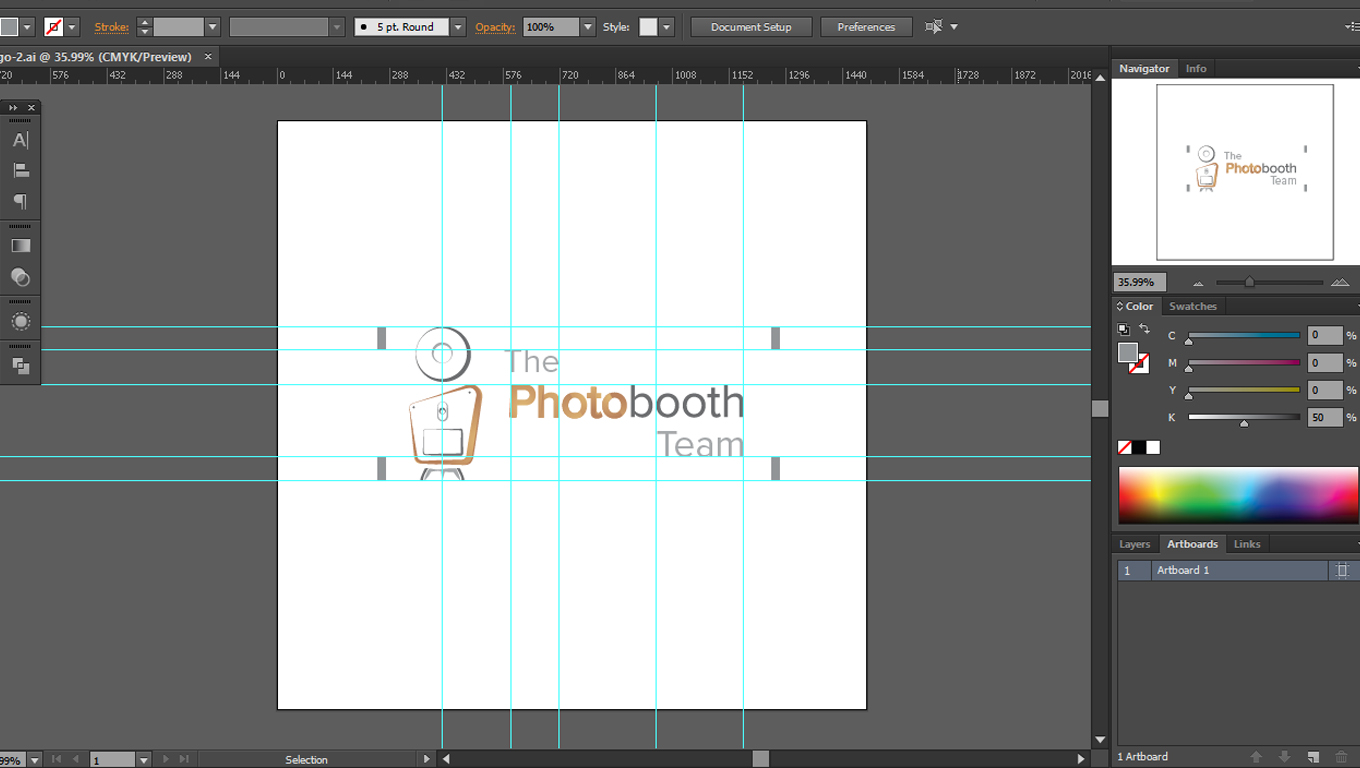This screenshot has width=1360, height=768.
Task: Open the Paragraph panel icon in the dock
Action: (20, 201)
